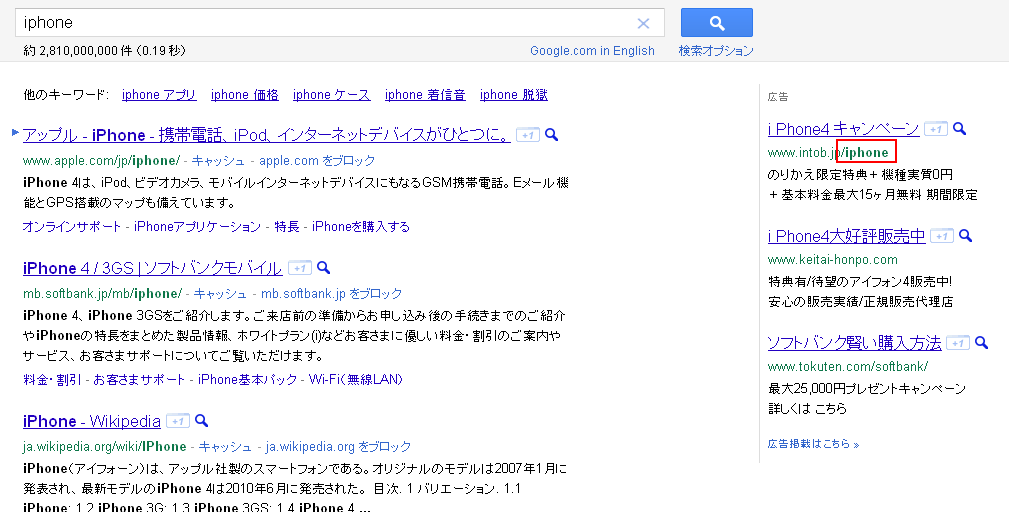The width and height of the screenshot is (1009, 512).
Task: Open the ソフトバンク賢い購入方法 ad
Action: coord(855,343)
